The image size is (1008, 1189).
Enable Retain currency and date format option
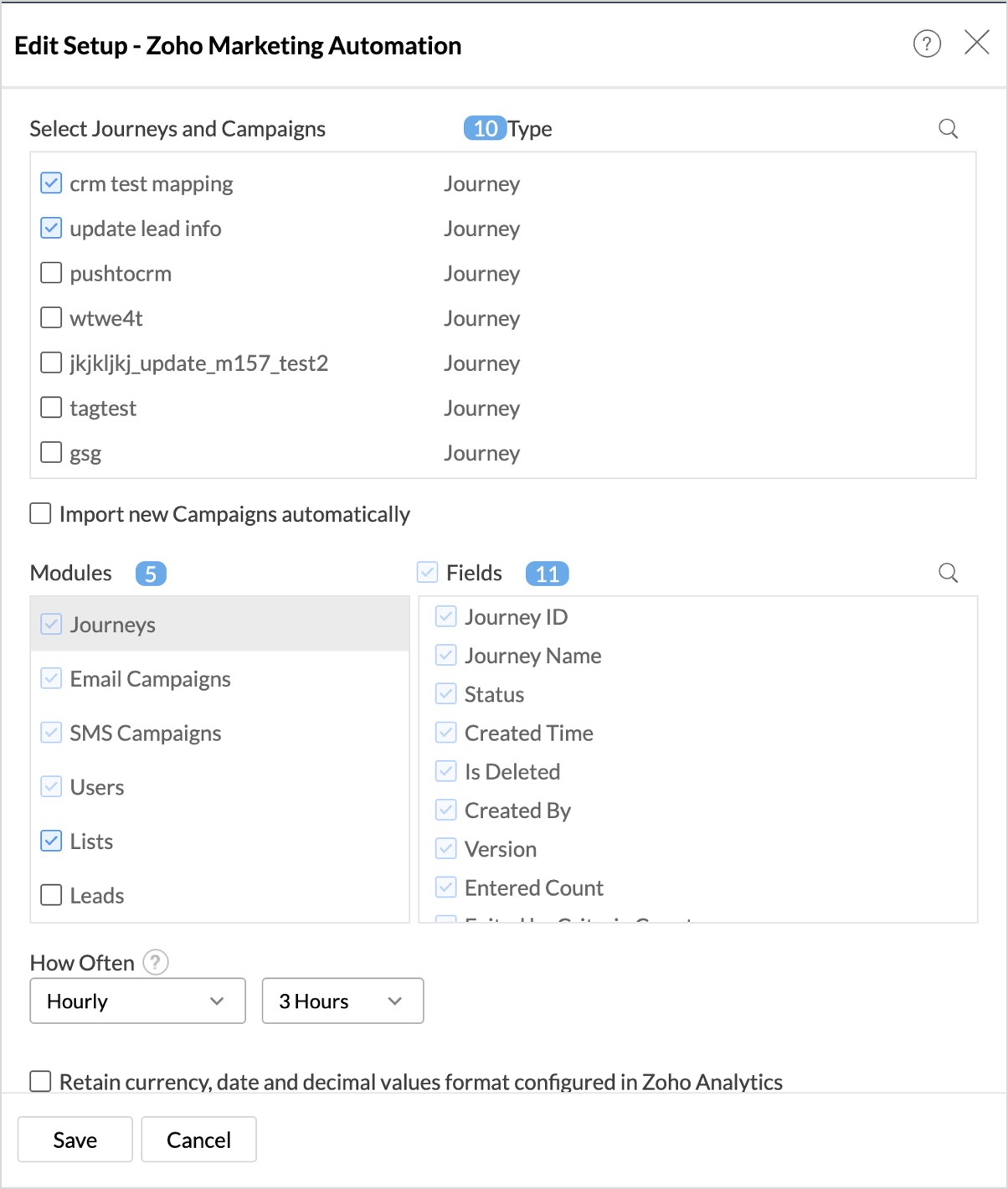tap(40, 1081)
